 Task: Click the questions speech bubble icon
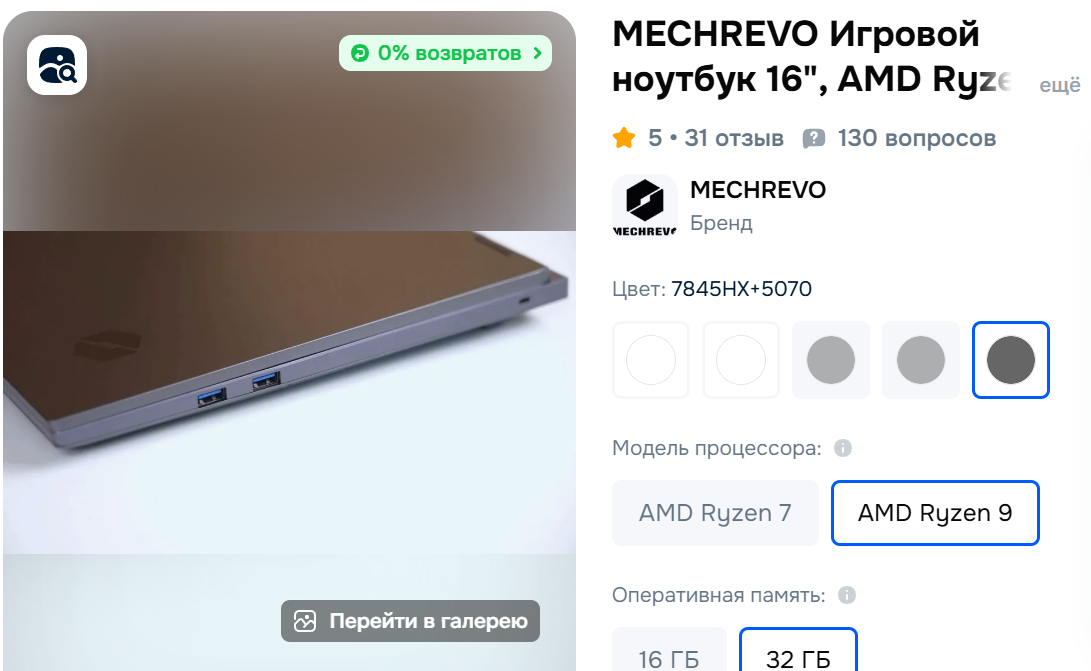pyautogui.click(x=813, y=139)
